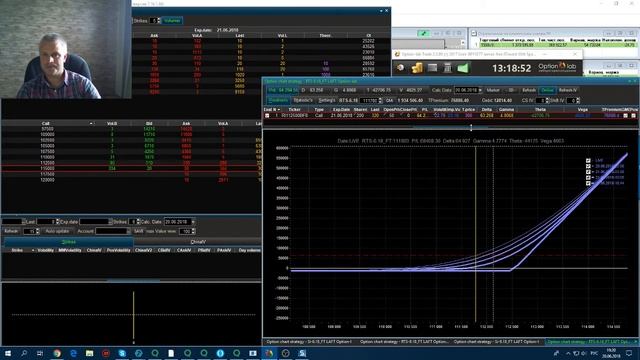The height and width of the screenshot is (360, 640).
Task: Open the table grid icon in Option-lab toolbar
Action: pyautogui.click(x=432, y=68)
